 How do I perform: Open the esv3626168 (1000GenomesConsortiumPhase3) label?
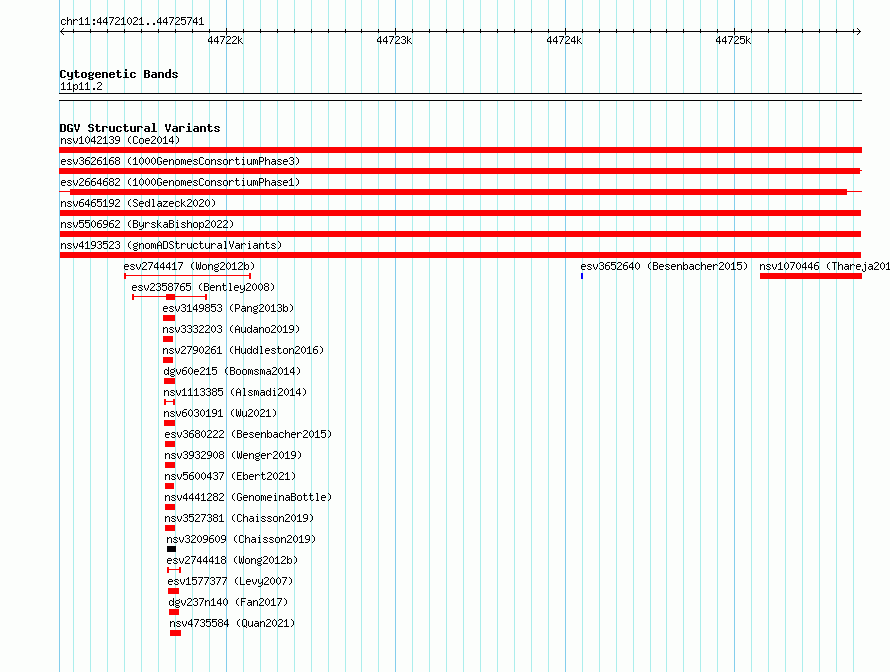(x=180, y=161)
